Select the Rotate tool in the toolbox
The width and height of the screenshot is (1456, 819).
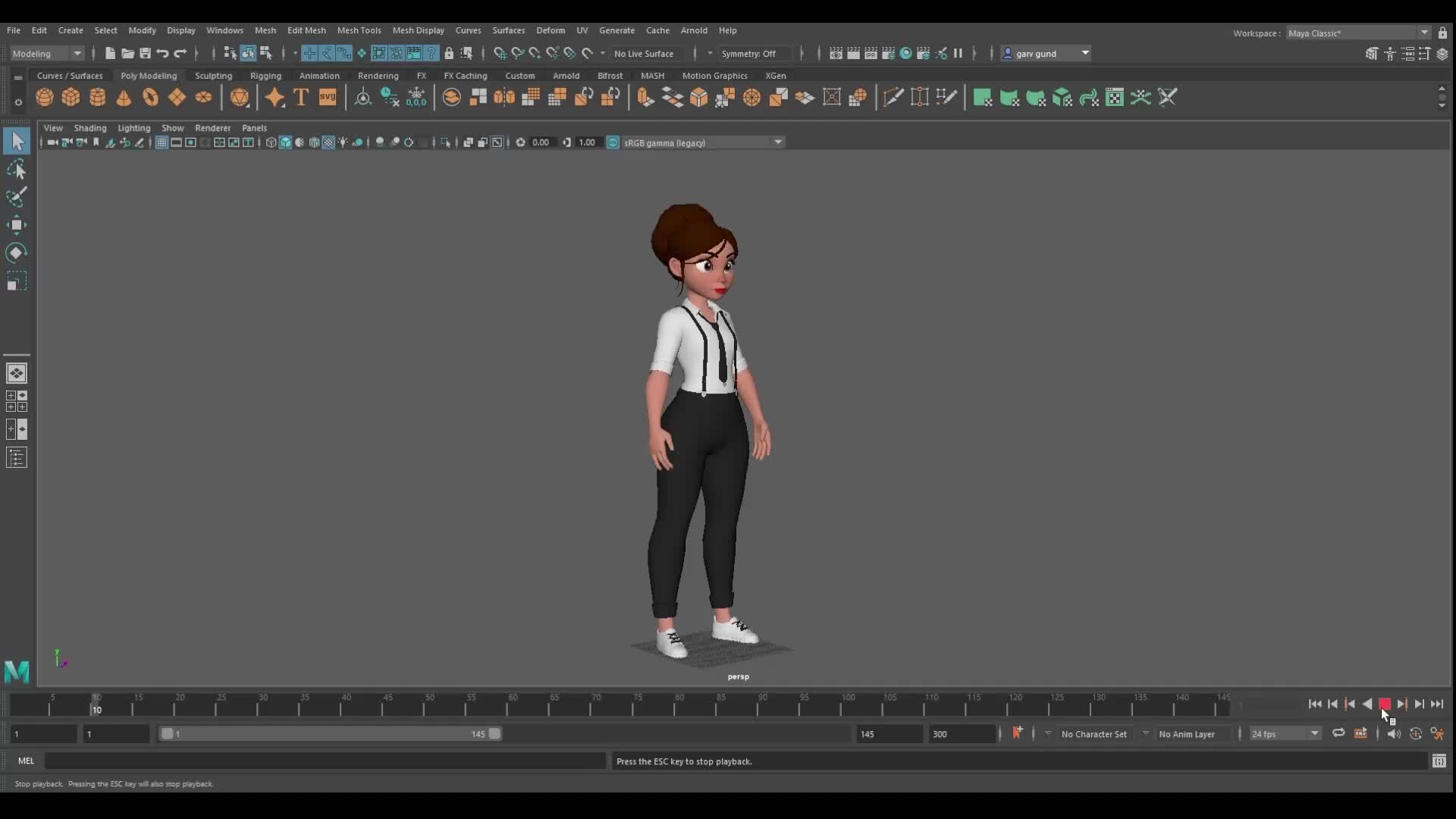[16, 253]
